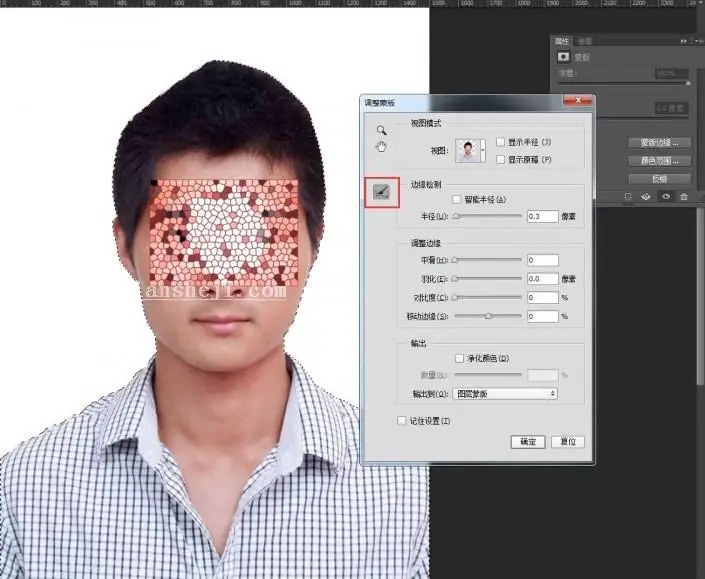
Task: Close the Refine Mask dialog
Action: [x=578, y=101]
